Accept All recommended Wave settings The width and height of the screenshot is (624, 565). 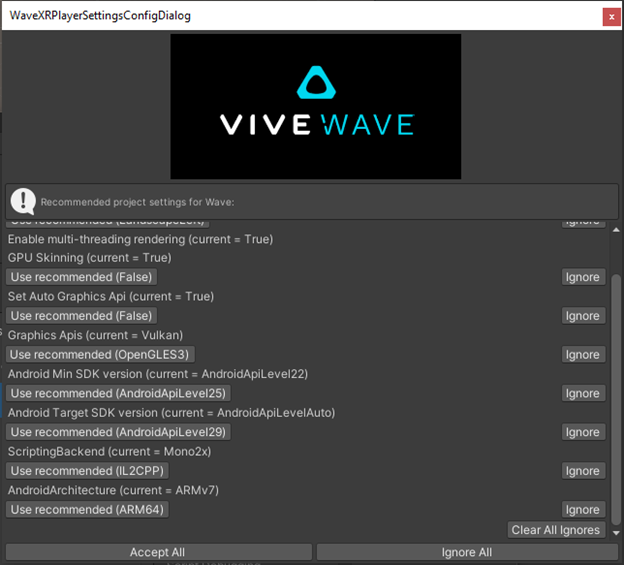point(157,552)
